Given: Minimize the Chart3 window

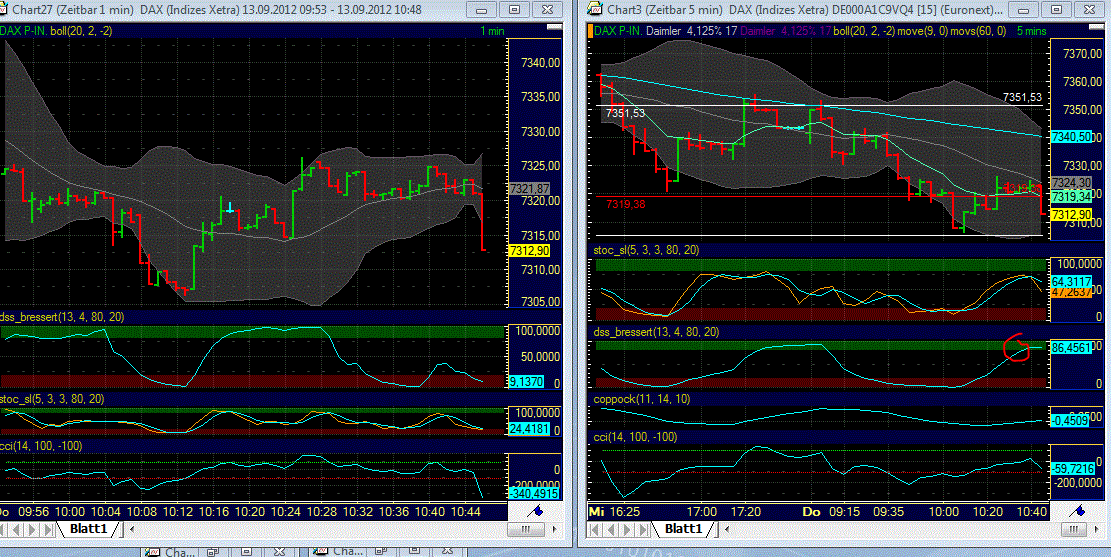Looking at the screenshot, I should 1024,10.
